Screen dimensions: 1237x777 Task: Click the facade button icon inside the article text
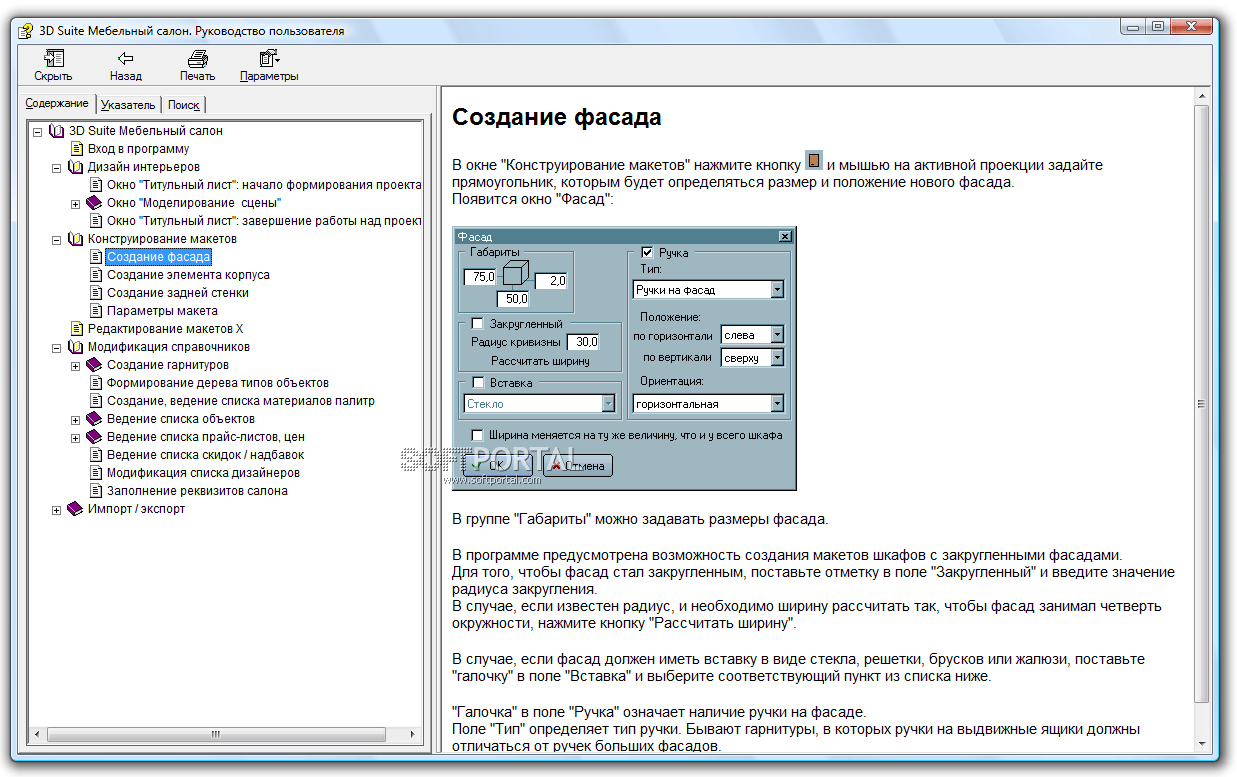(x=814, y=161)
